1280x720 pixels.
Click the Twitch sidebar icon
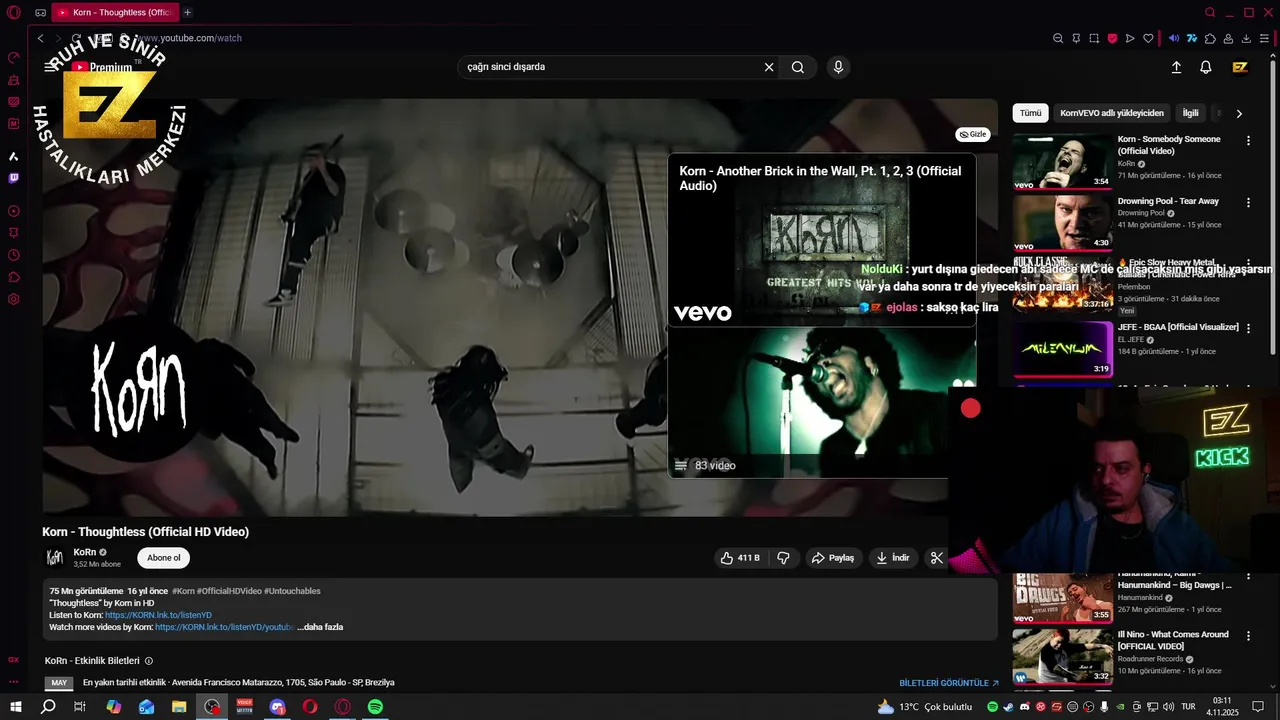[14, 178]
